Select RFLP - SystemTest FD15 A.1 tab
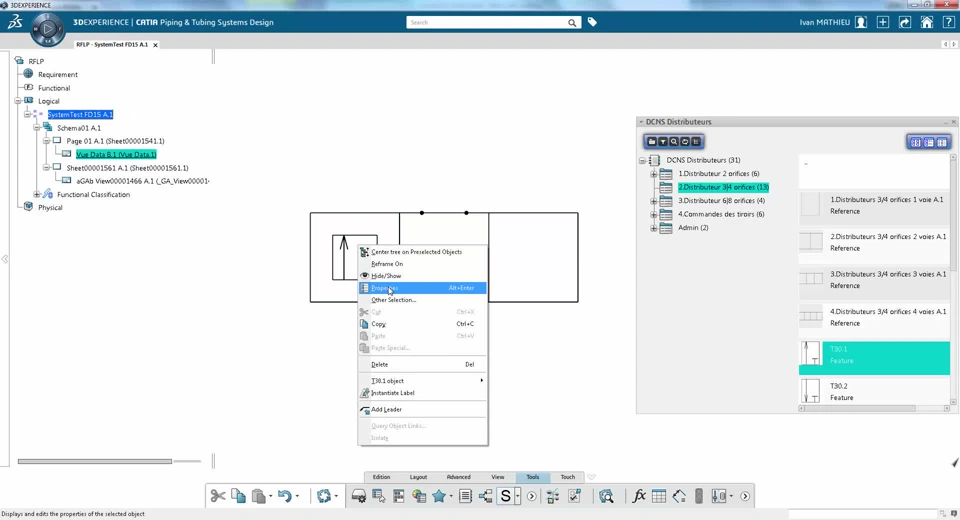The image size is (960, 520). click(112, 45)
